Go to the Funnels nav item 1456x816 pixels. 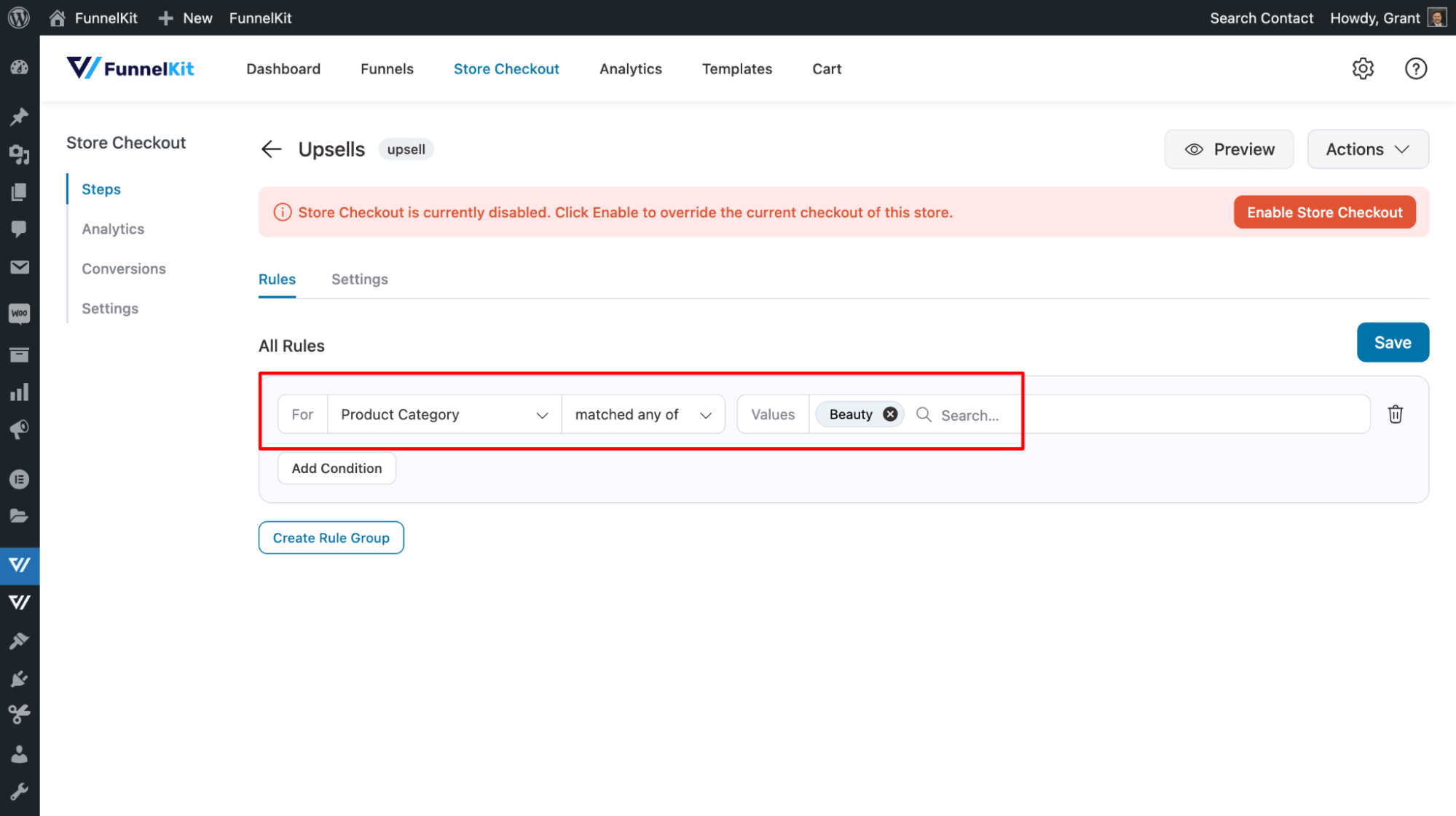[x=387, y=68]
